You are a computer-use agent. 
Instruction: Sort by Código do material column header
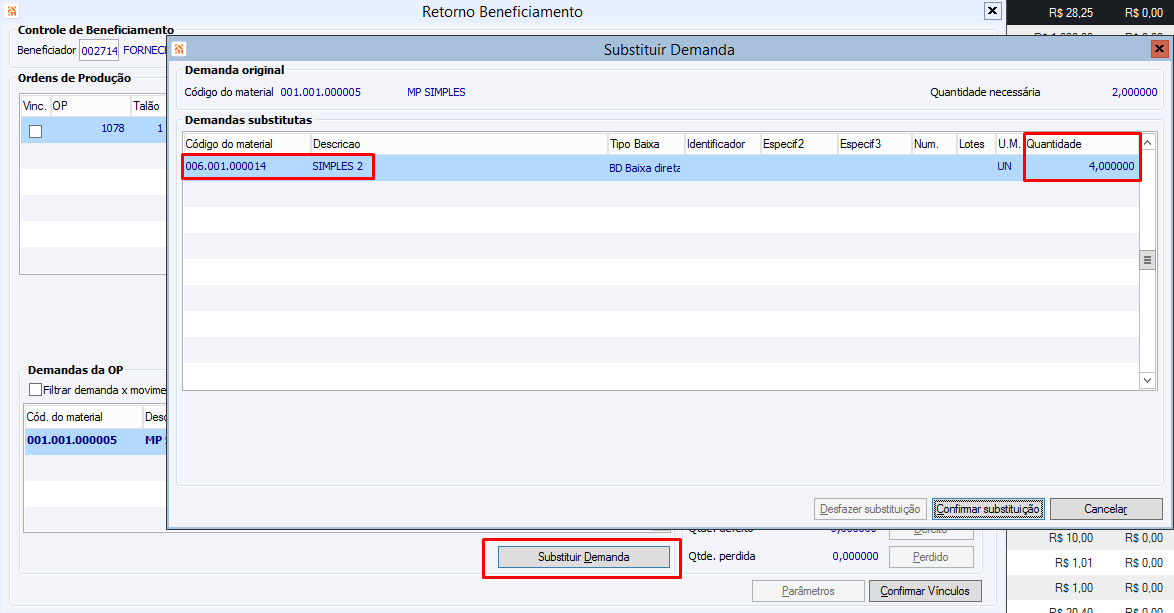click(246, 144)
